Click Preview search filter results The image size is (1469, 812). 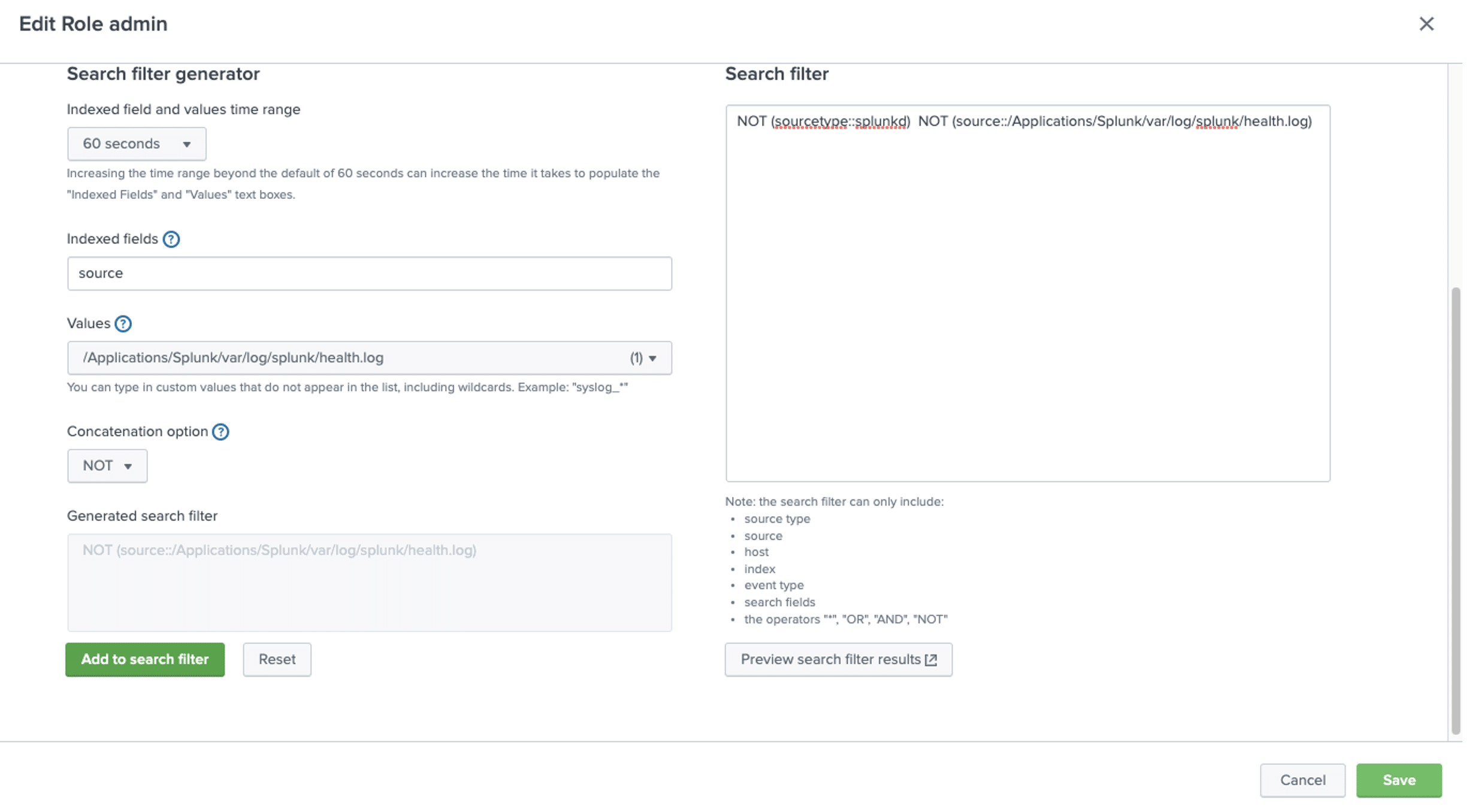(x=830, y=659)
